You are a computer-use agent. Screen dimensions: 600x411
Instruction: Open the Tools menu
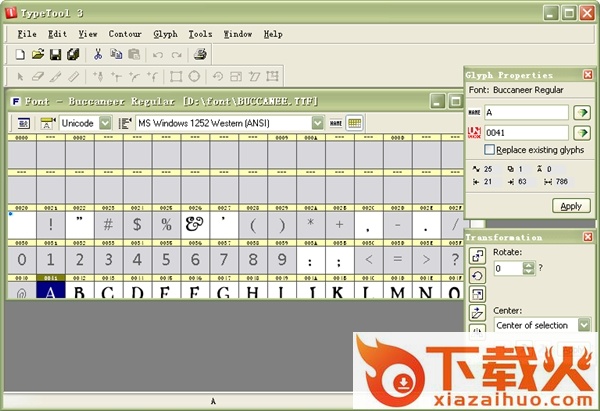pos(200,34)
